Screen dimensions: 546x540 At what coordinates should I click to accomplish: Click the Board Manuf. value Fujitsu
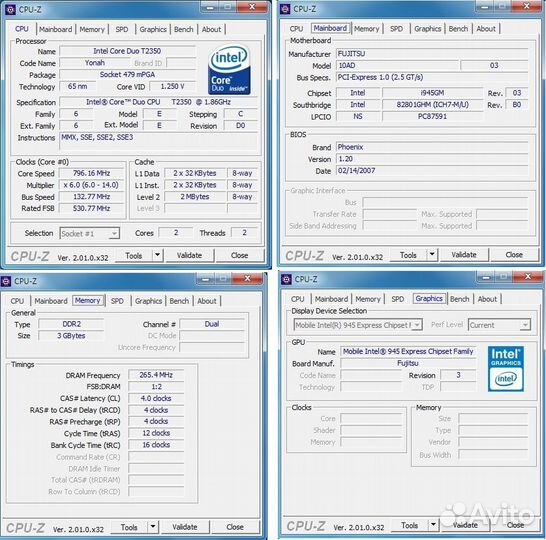[408, 363]
